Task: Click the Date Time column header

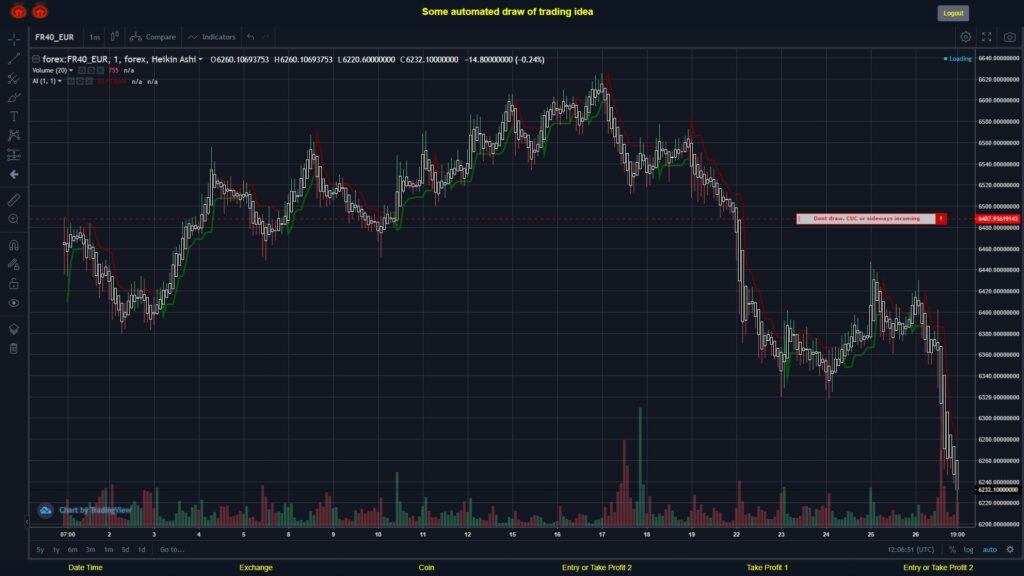Action: tap(86, 568)
